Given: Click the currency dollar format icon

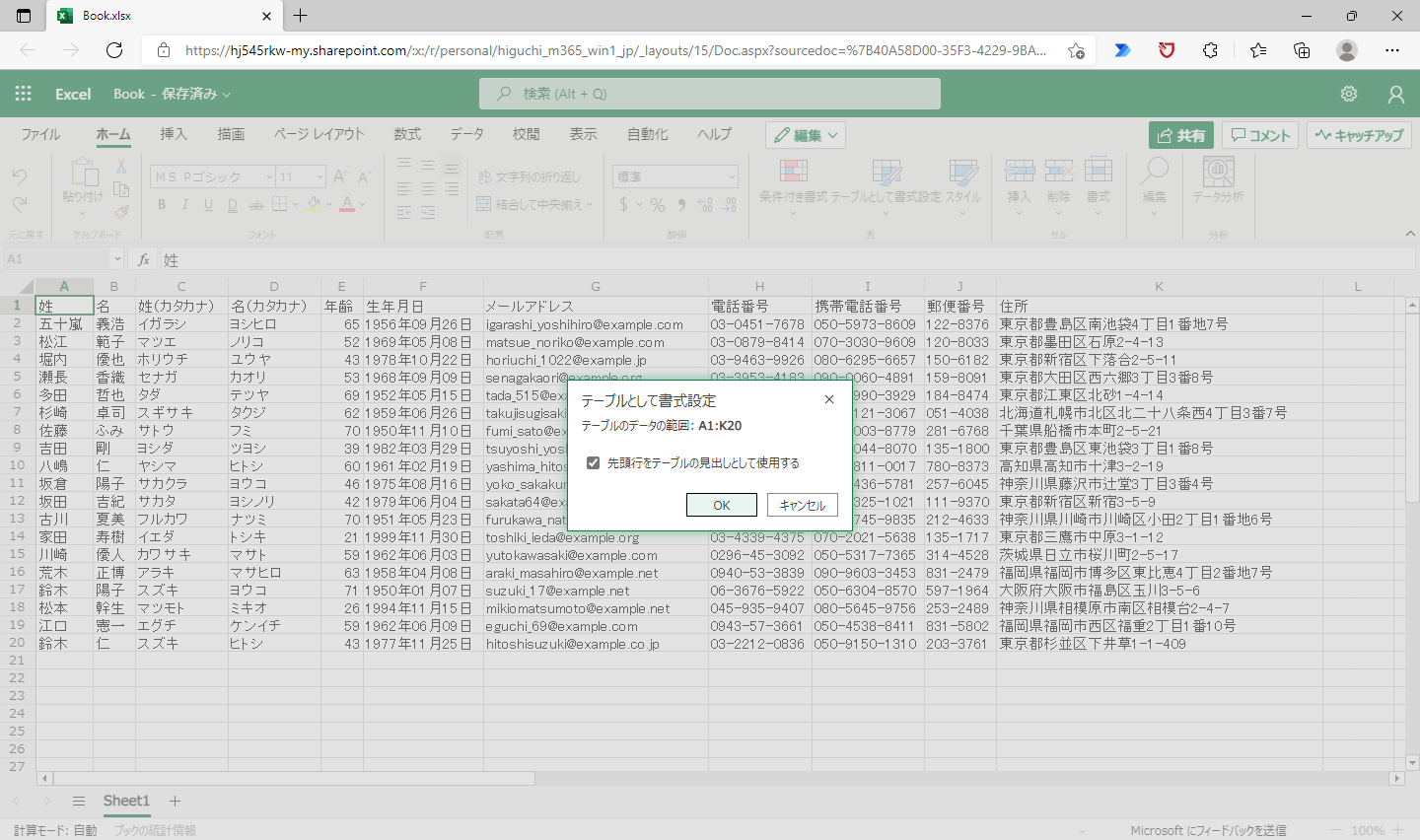Looking at the screenshot, I should click(623, 205).
